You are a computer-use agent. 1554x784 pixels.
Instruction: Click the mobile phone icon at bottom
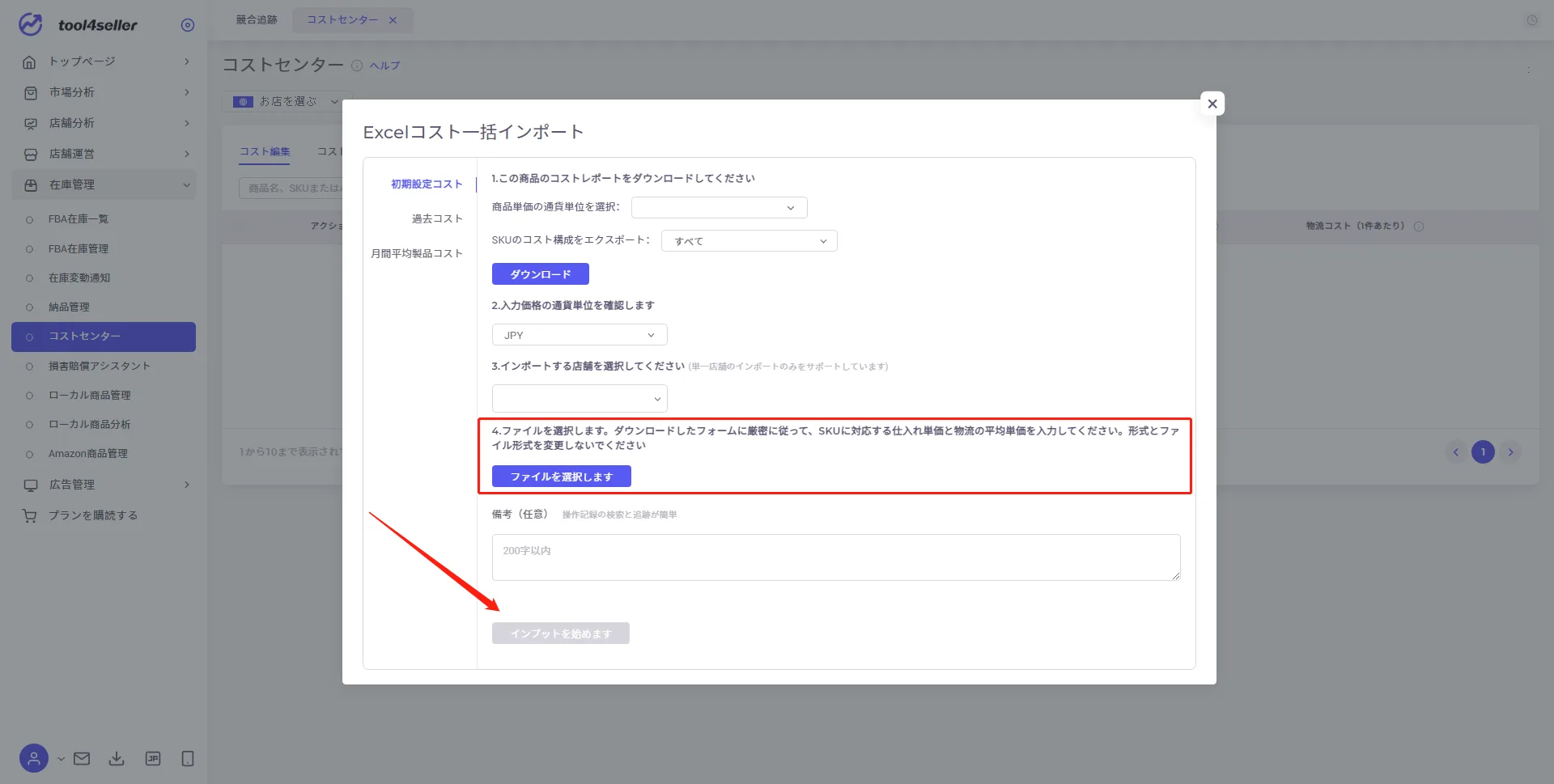pos(188,759)
